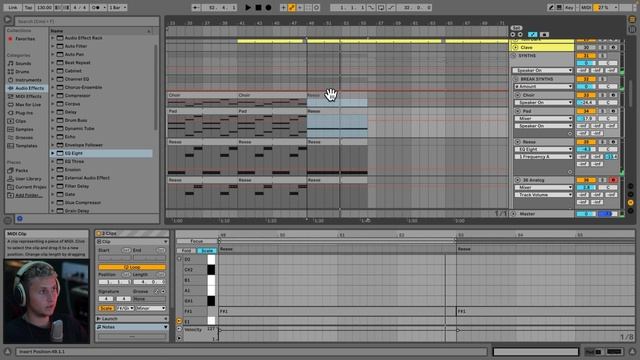Viewport: 640px width, 360px height.
Task: Open 36 Analog Track Volume chooser
Action: pyautogui.click(x=543, y=195)
